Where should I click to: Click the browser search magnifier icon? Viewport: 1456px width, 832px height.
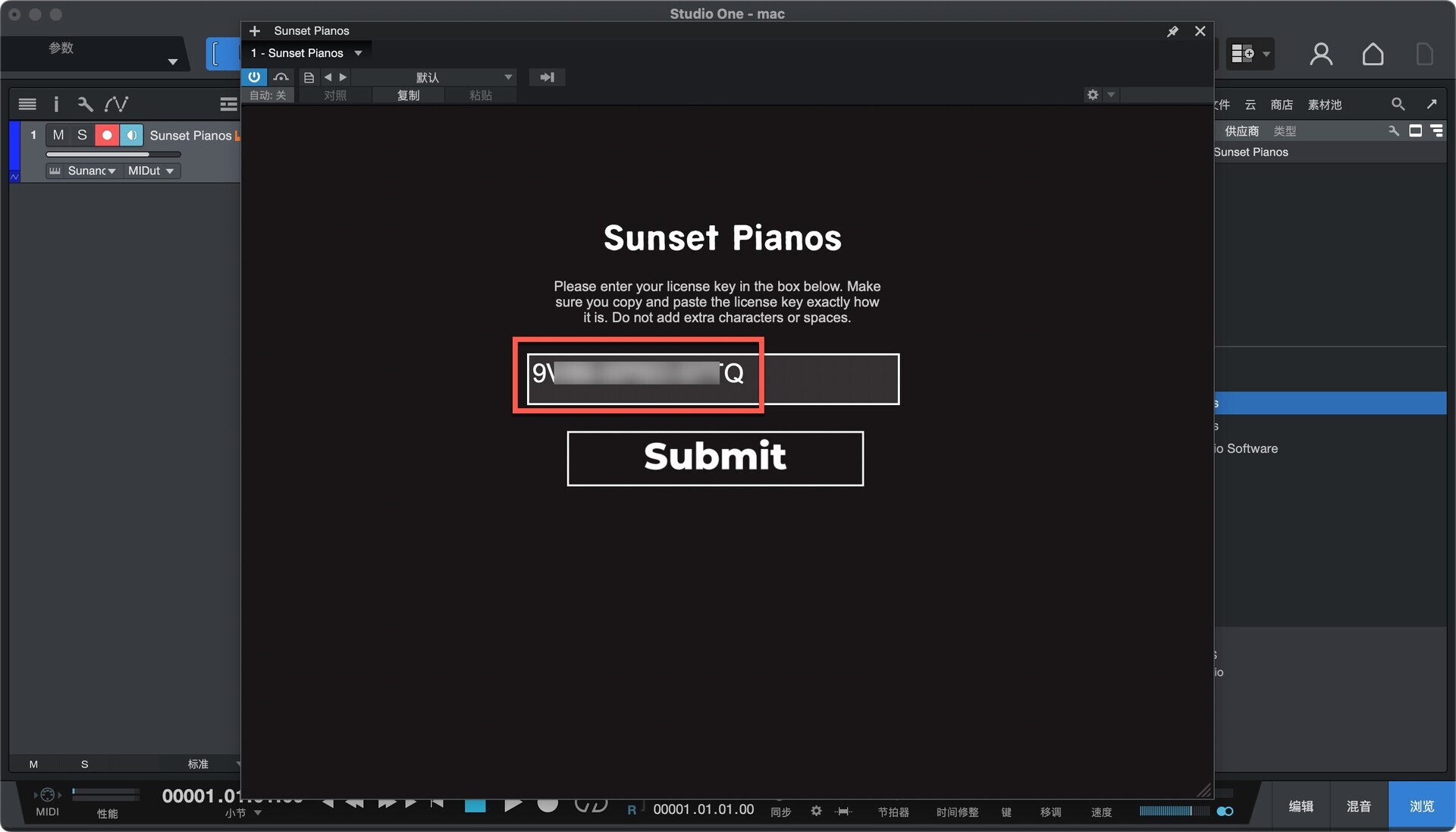pyautogui.click(x=1398, y=104)
